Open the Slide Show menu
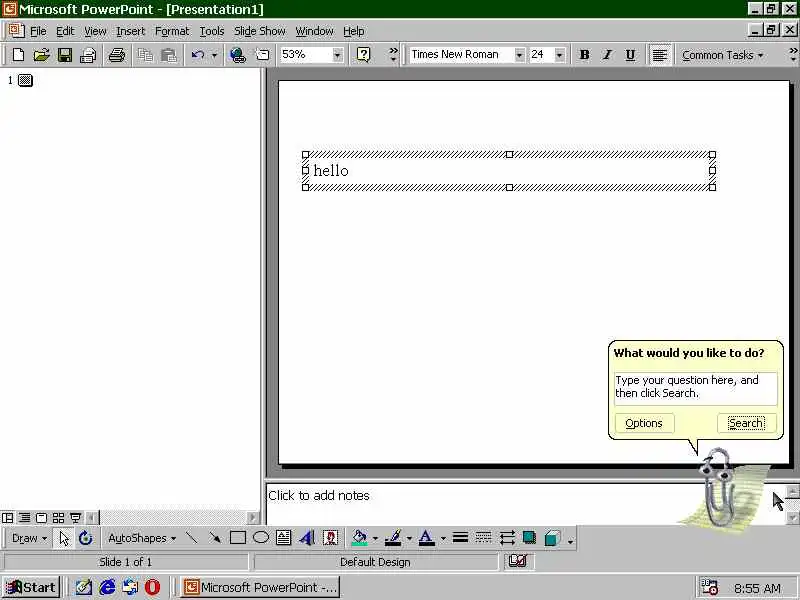 tap(260, 31)
